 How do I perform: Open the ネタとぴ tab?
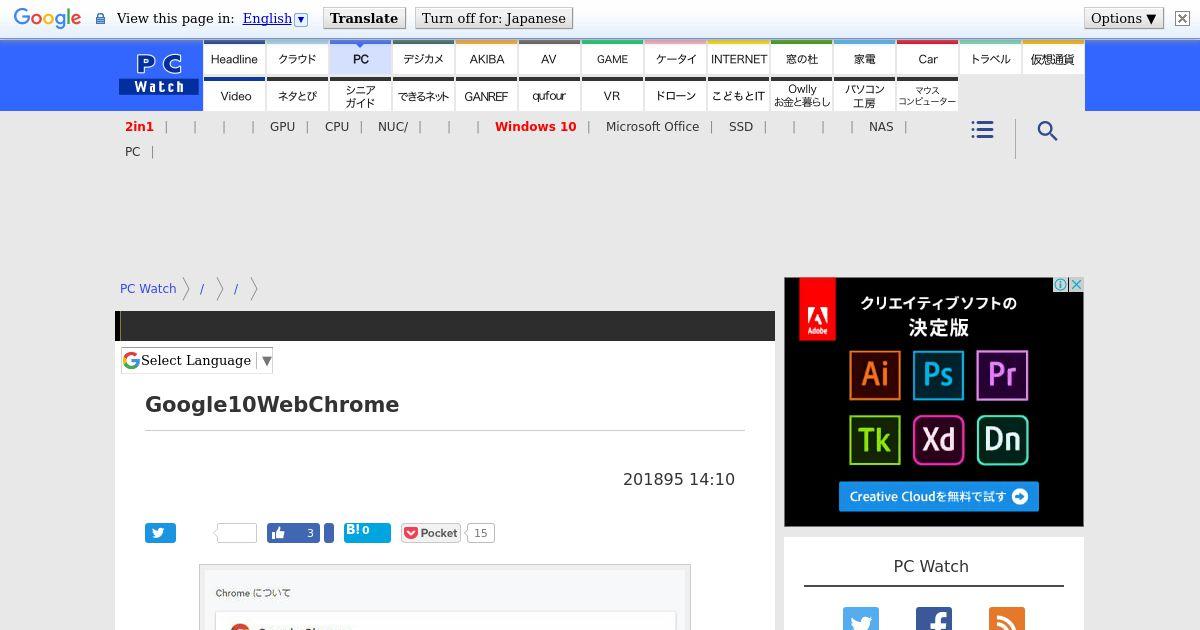point(297,95)
